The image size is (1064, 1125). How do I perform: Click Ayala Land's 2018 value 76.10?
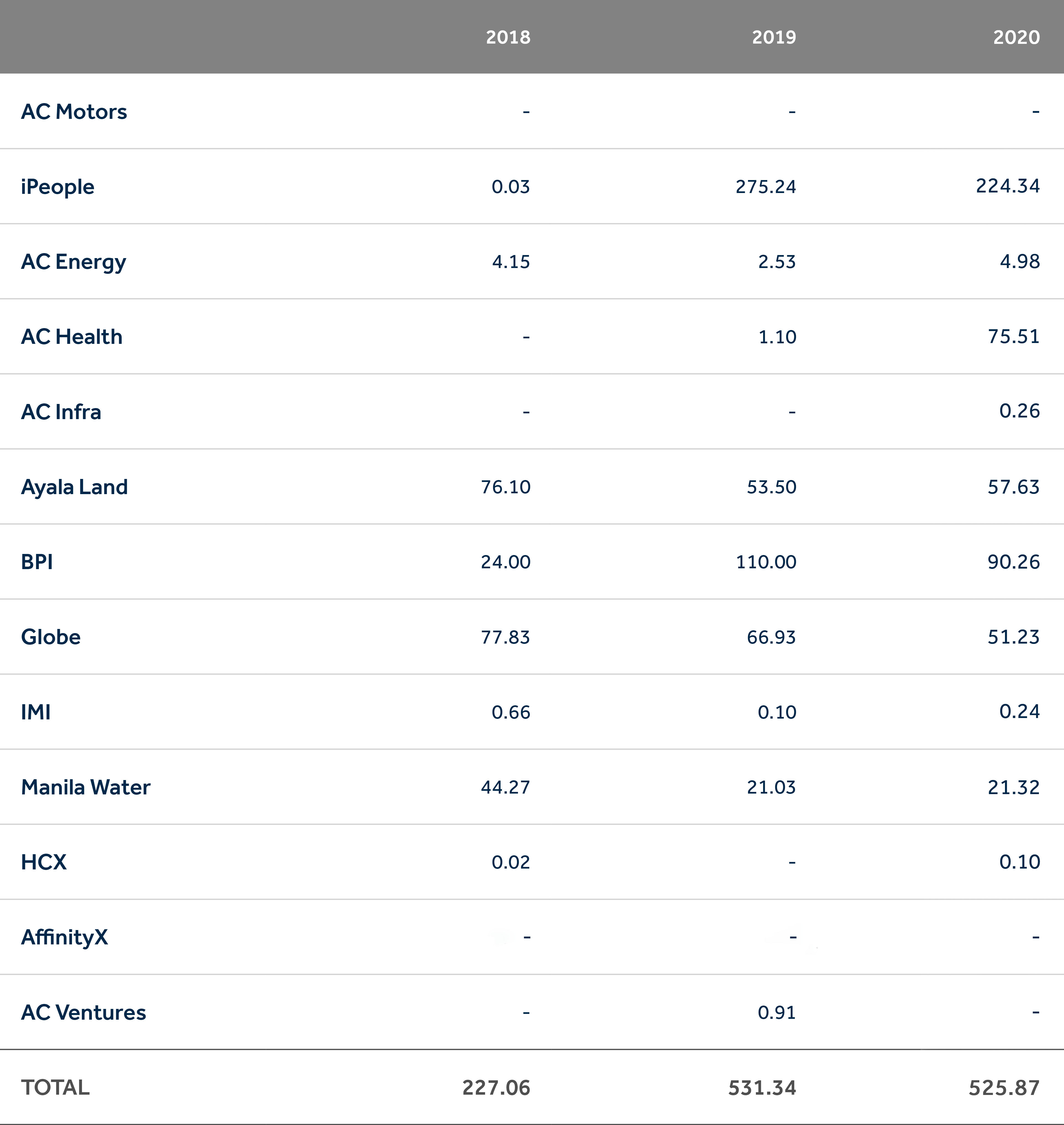(x=505, y=486)
